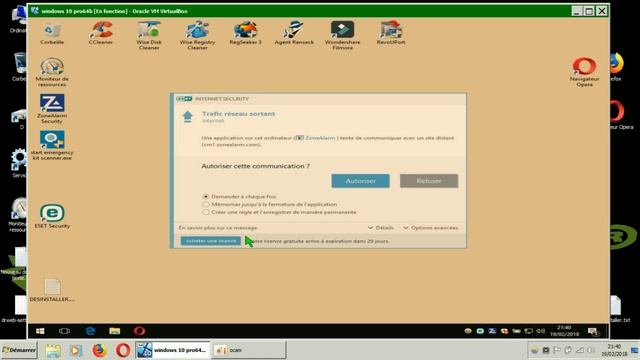
Task: Expand the Détails section
Action: point(381,228)
